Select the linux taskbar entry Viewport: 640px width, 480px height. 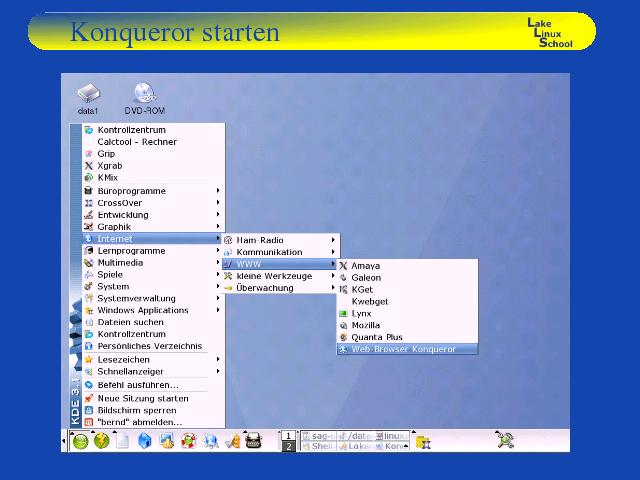point(391,436)
